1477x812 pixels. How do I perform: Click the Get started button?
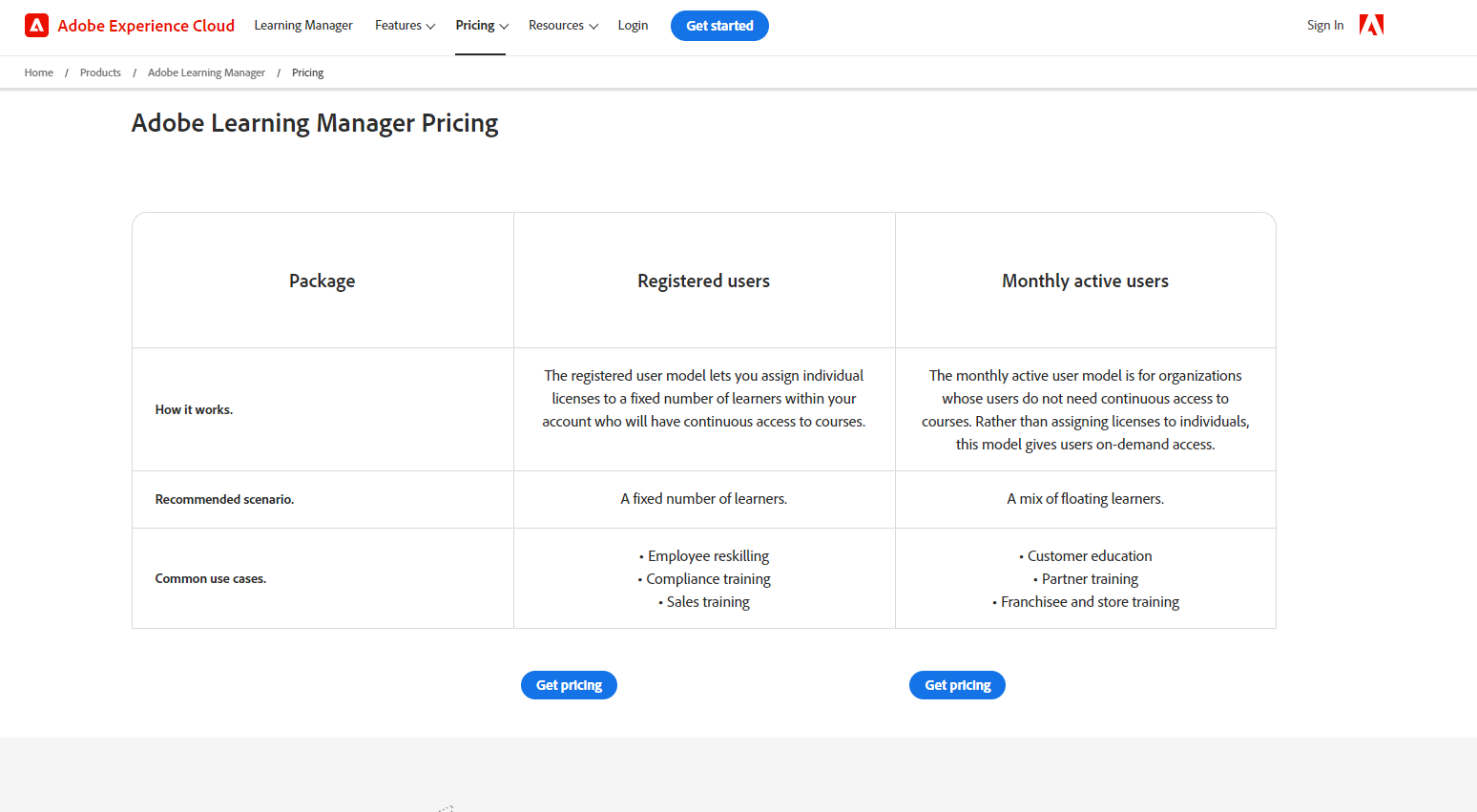[719, 26]
